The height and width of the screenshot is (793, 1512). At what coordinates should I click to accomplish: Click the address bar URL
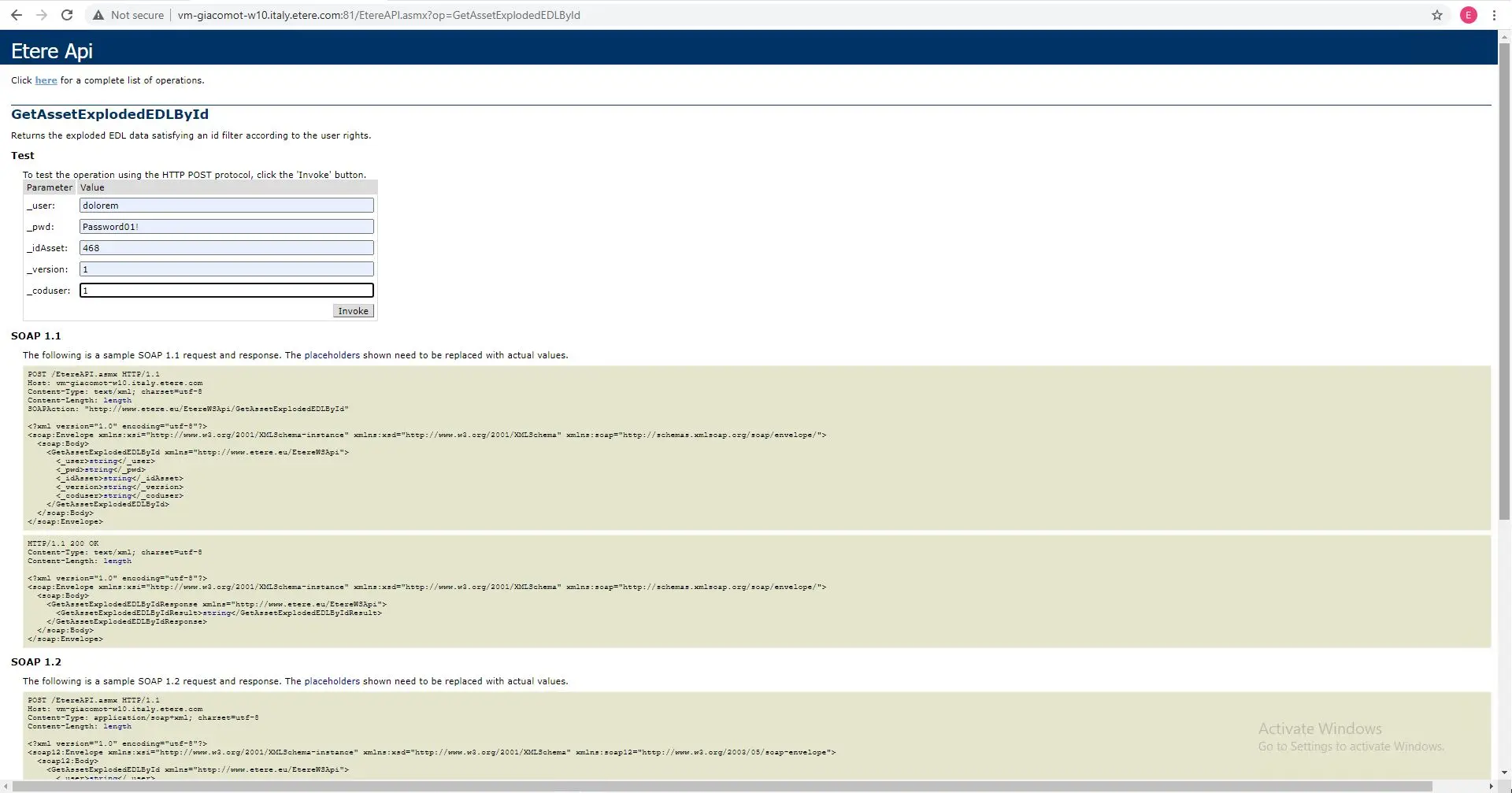[x=378, y=15]
